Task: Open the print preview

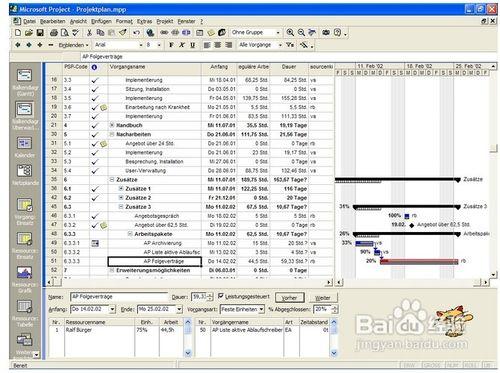Action: pyautogui.click(x=65, y=33)
